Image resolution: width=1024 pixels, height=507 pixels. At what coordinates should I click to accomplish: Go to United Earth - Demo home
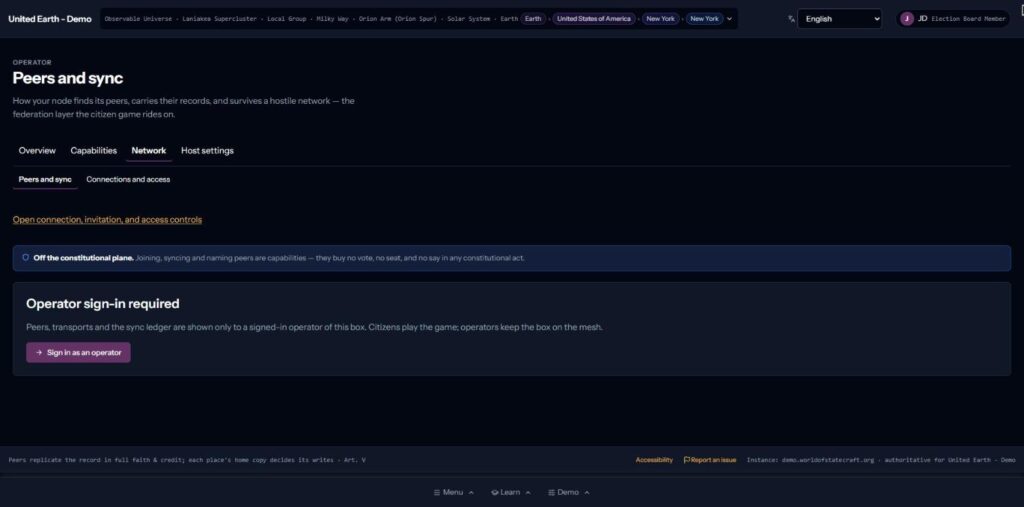coord(50,19)
